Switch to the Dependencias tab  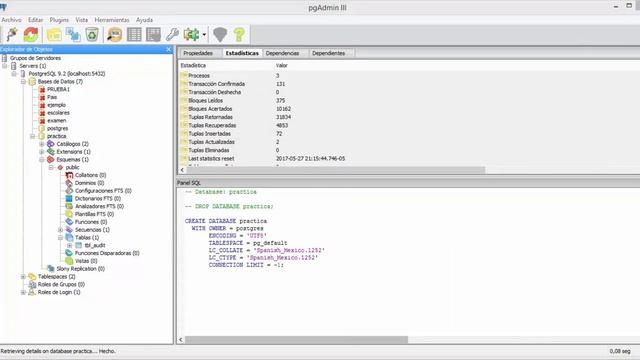point(282,53)
